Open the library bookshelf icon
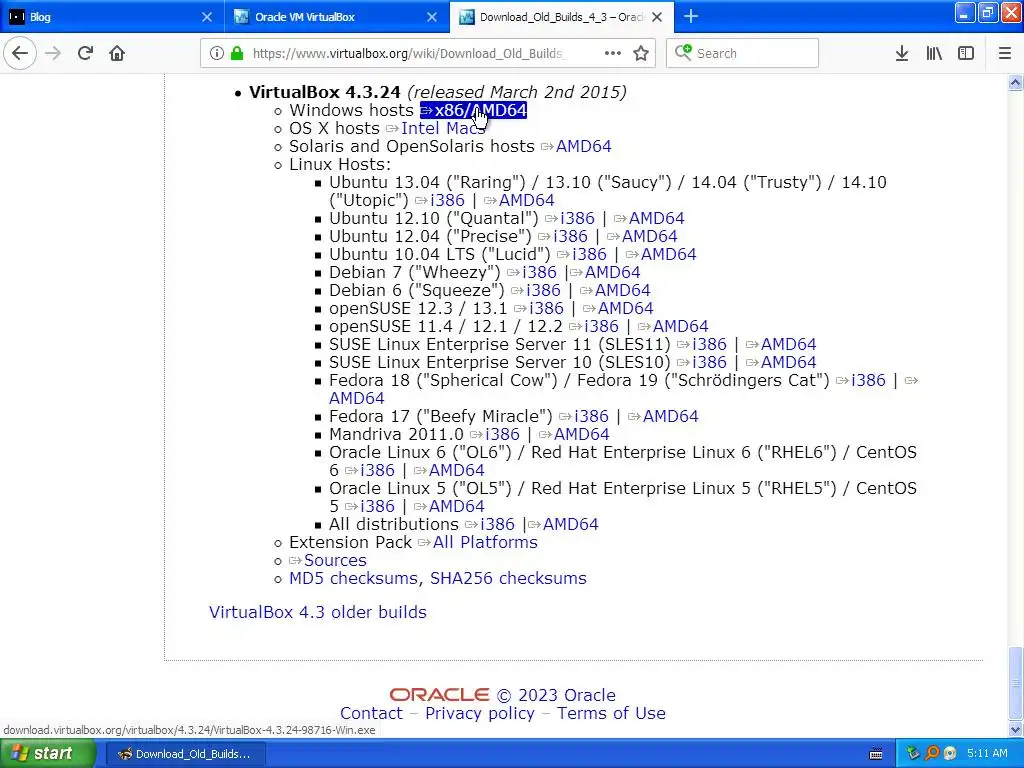 point(934,53)
